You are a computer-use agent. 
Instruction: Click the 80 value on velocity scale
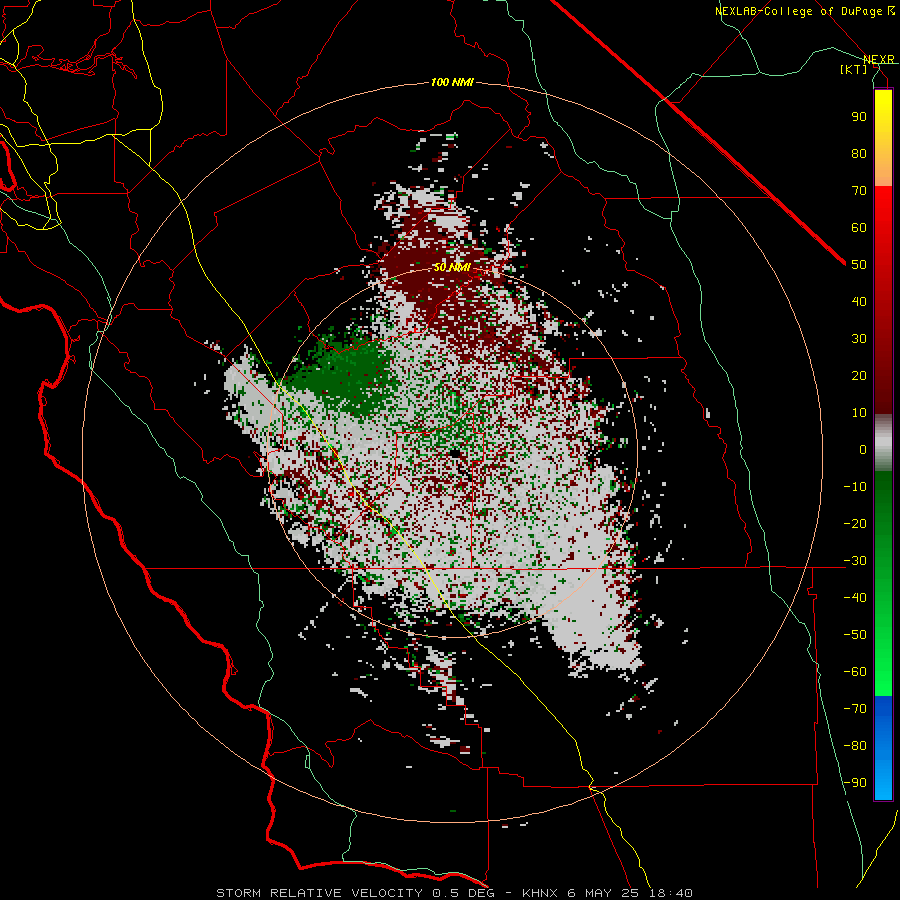coord(859,153)
